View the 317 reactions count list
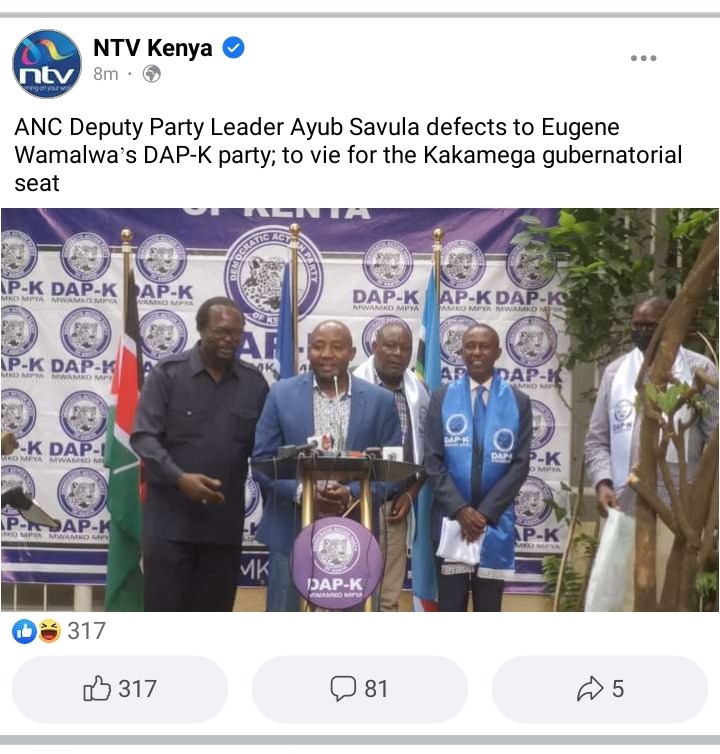Screen dimensions: 720x754 tap(87, 631)
